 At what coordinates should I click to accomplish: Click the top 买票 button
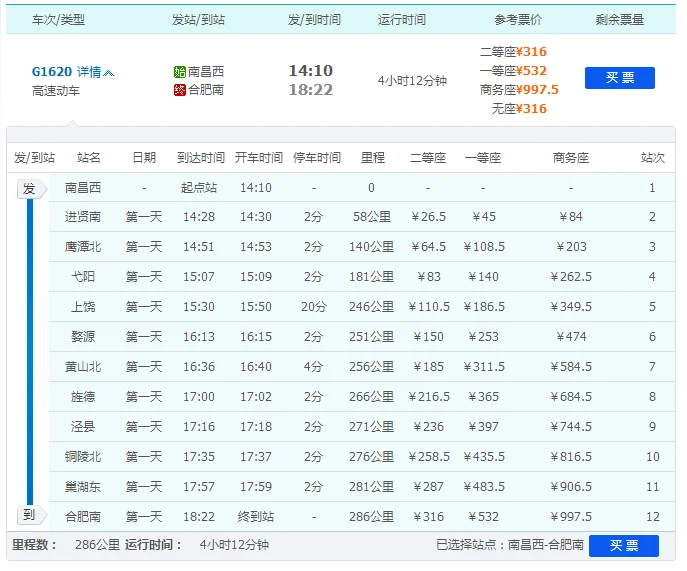pyautogui.click(x=620, y=78)
